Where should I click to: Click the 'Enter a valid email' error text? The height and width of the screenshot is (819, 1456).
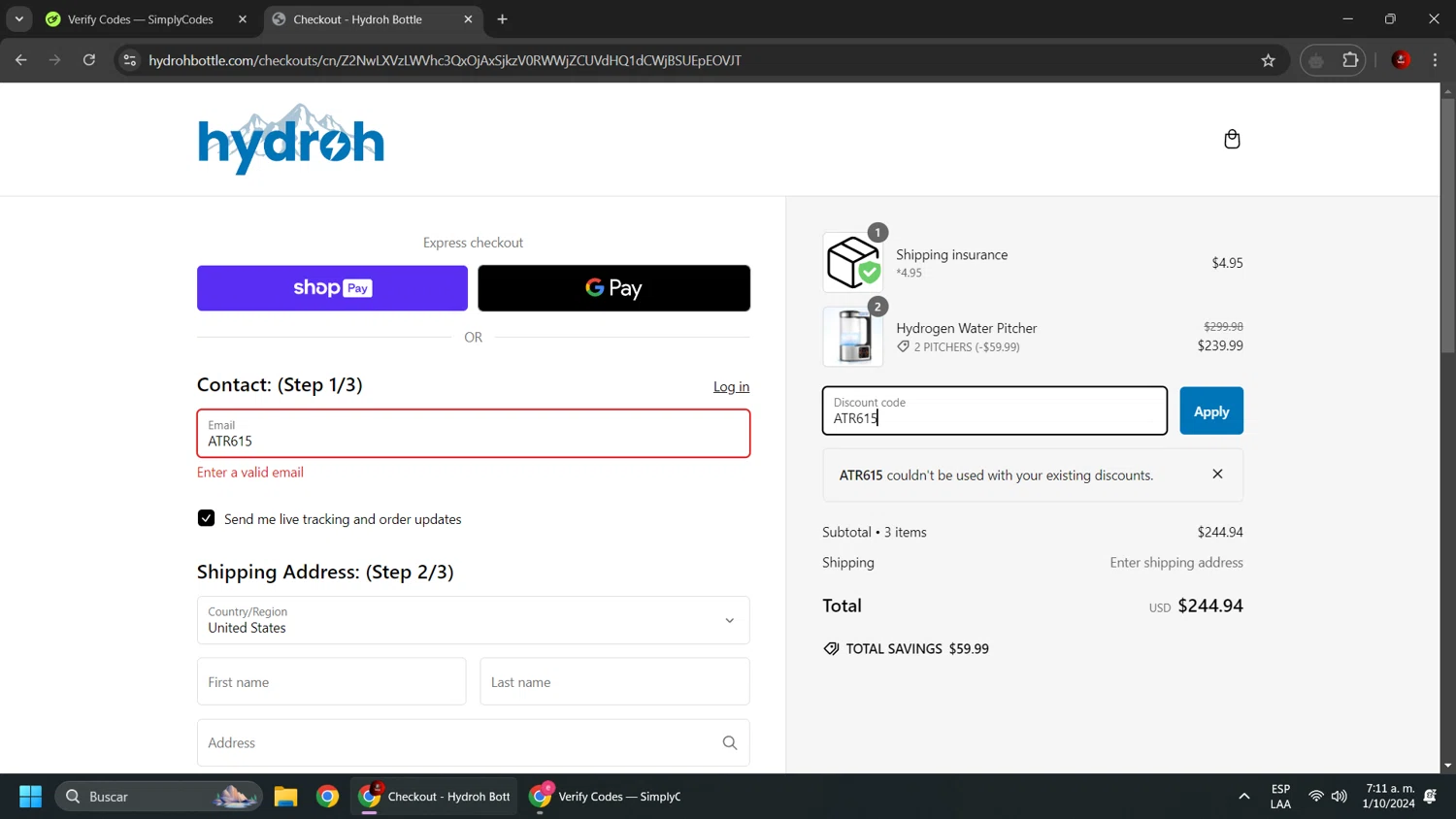coord(250,473)
